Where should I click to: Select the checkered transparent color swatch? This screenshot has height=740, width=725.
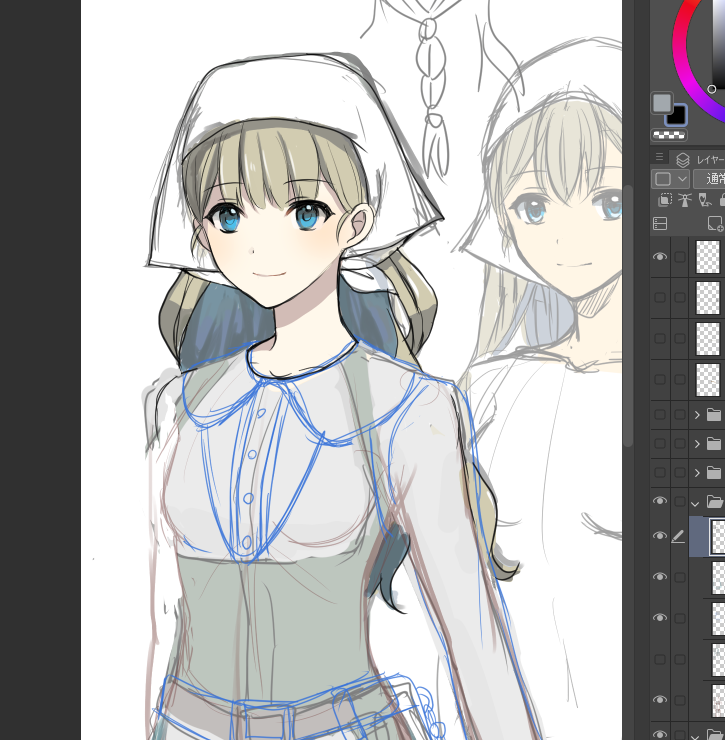tap(669, 135)
